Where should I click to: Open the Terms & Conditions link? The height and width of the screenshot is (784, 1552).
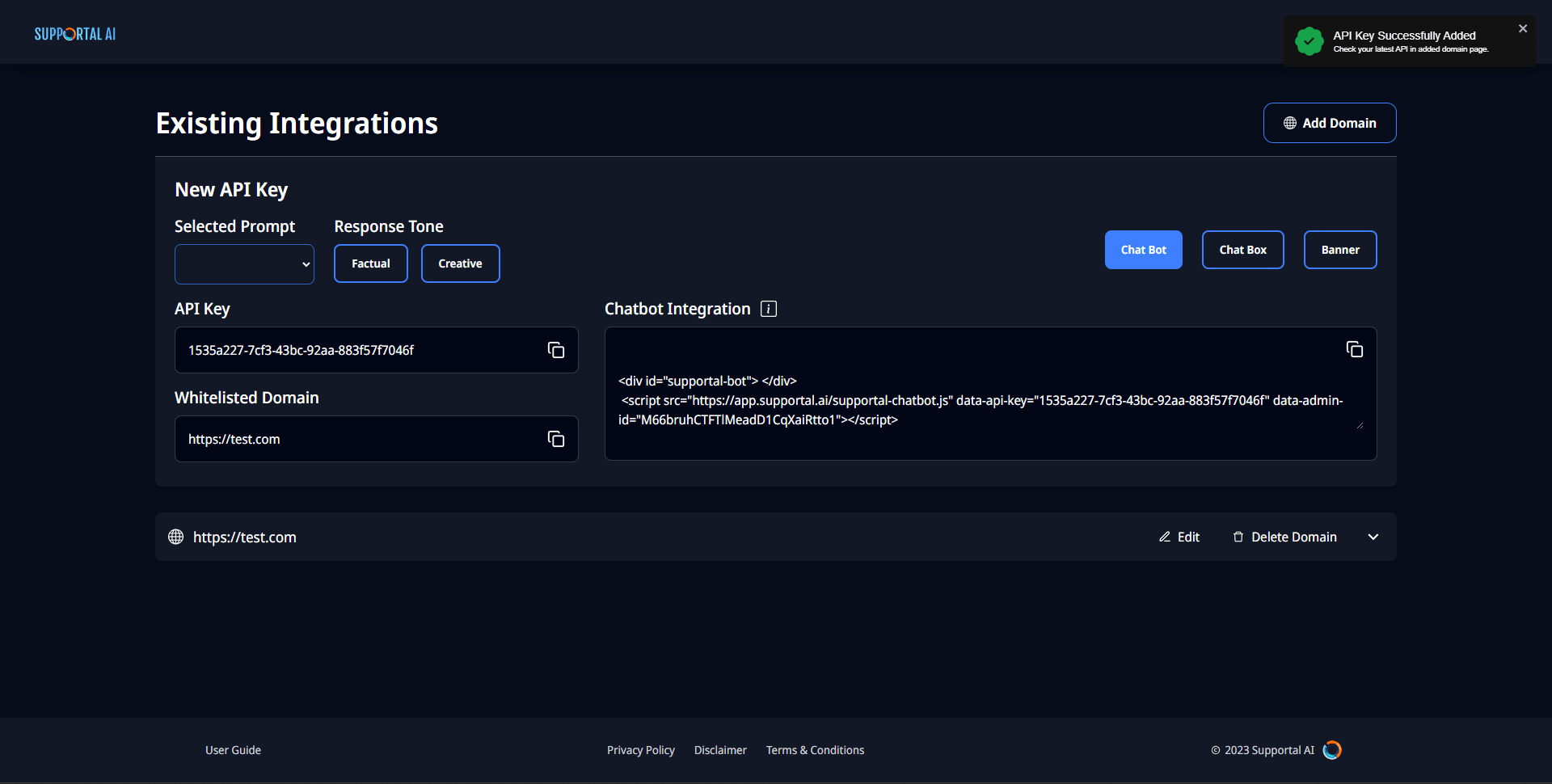[815, 750]
